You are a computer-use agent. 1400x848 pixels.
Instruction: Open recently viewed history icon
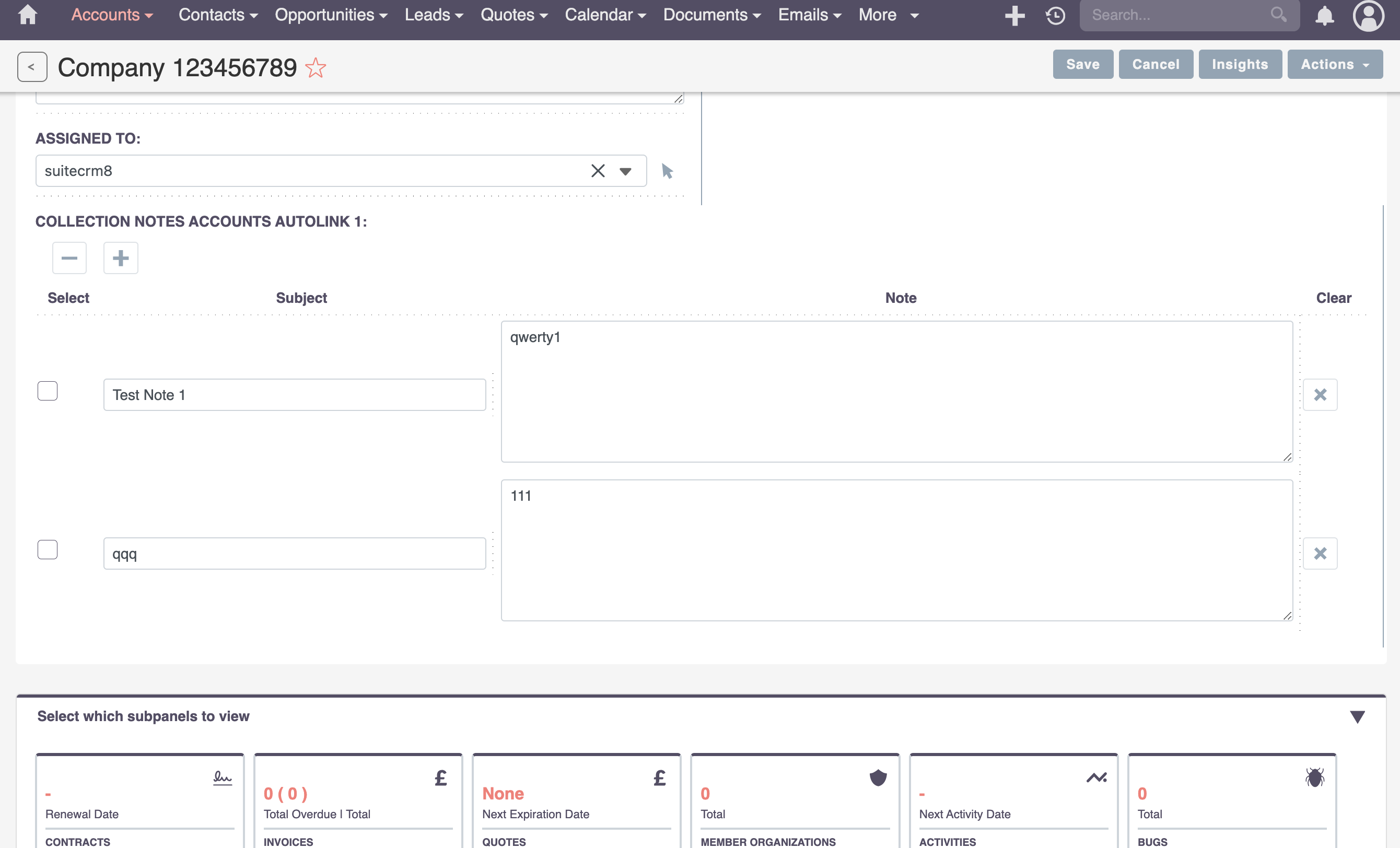[x=1055, y=15]
